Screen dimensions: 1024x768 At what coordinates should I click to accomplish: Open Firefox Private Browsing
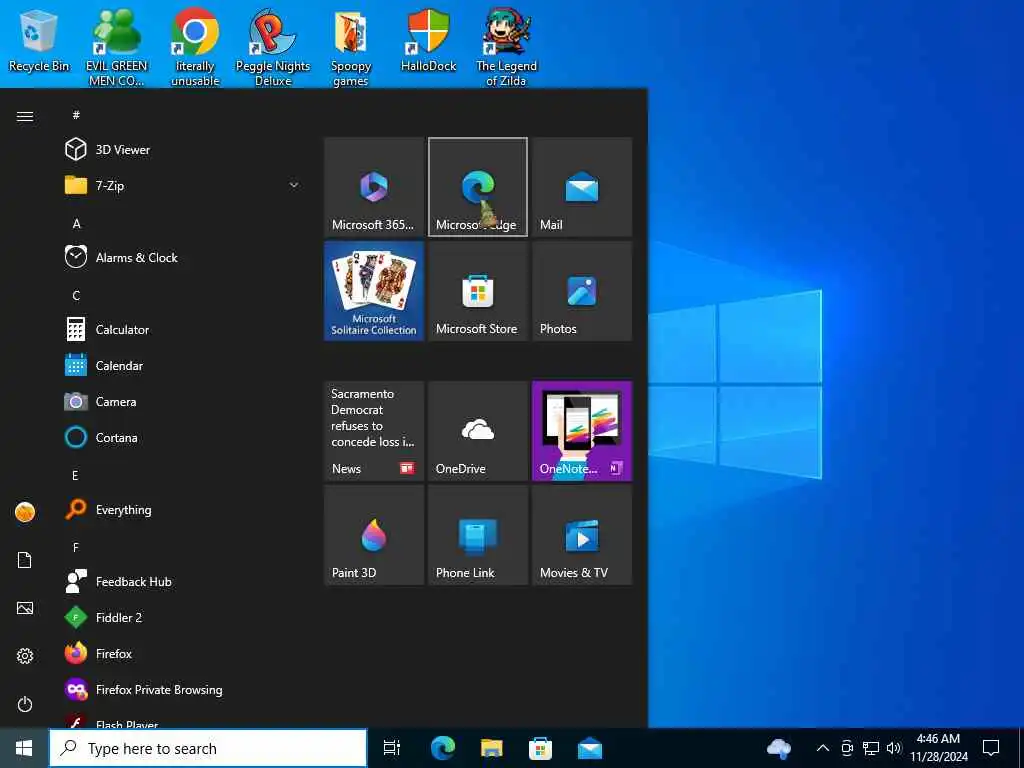coord(183,690)
